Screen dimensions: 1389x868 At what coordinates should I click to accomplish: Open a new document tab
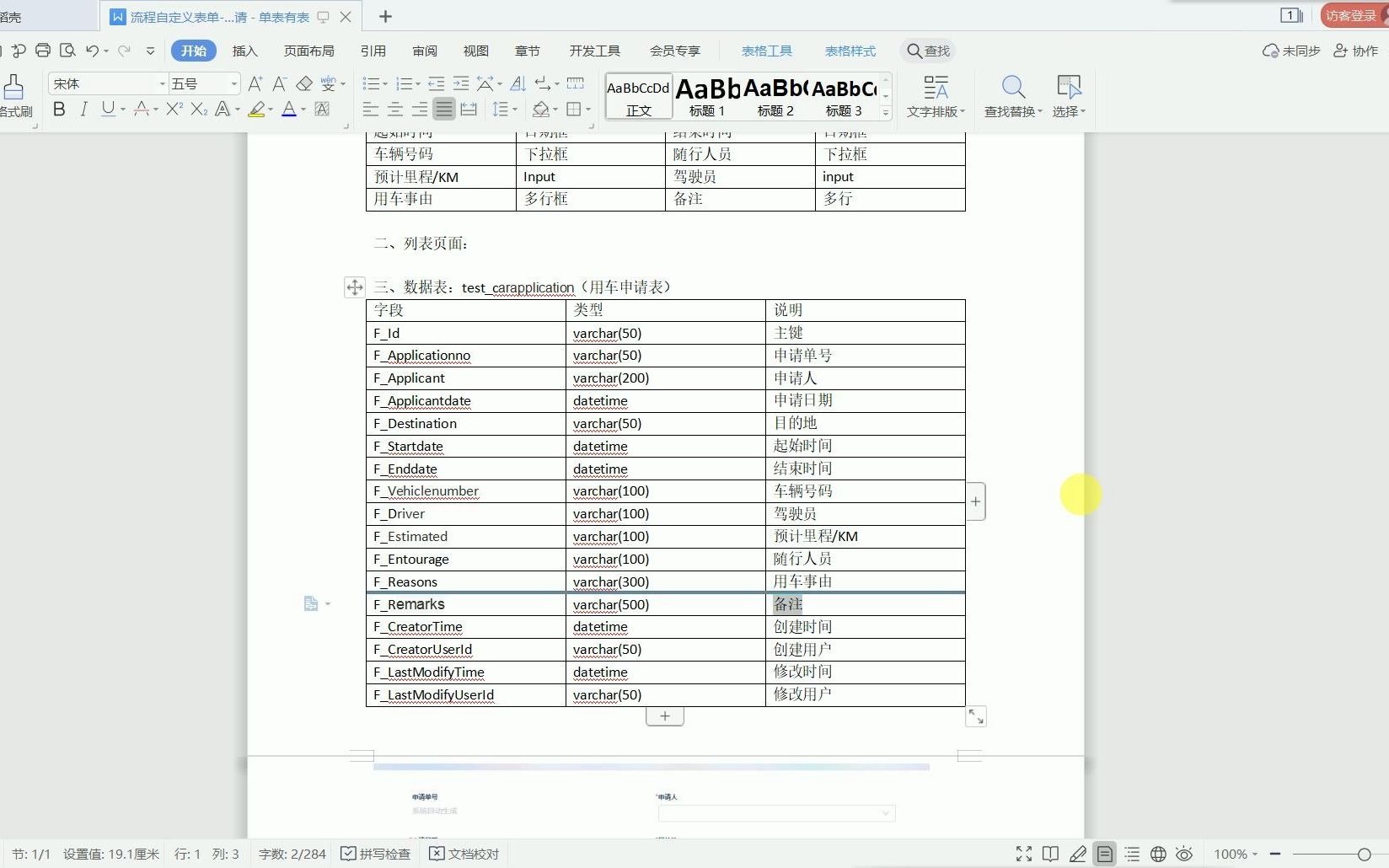click(385, 16)
